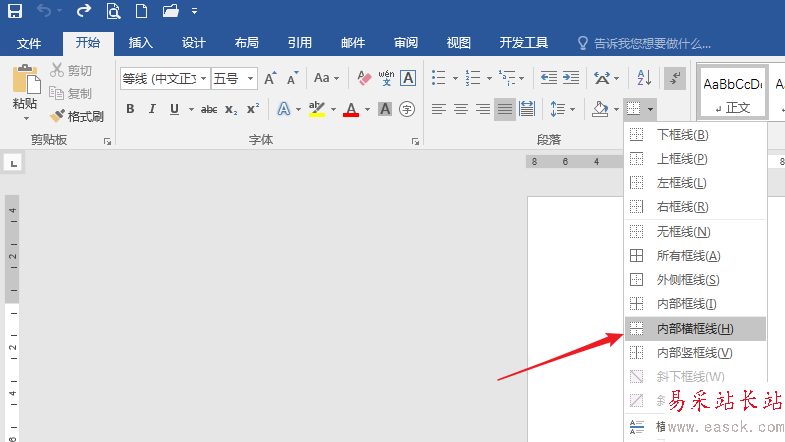Undo the last action
785x442 pixels.
point(45,11)
